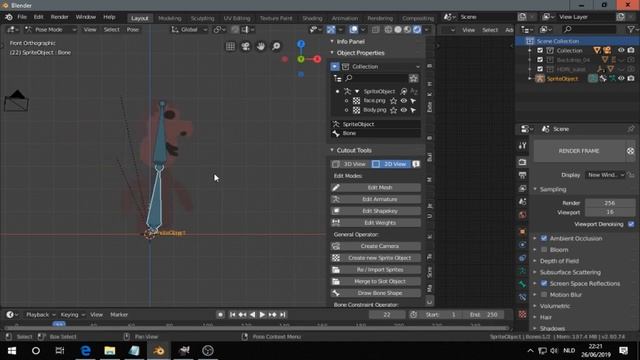The image size is (640, 360).
Task: Select wireframe shading mode icon
Action: (x=388, y=29)
